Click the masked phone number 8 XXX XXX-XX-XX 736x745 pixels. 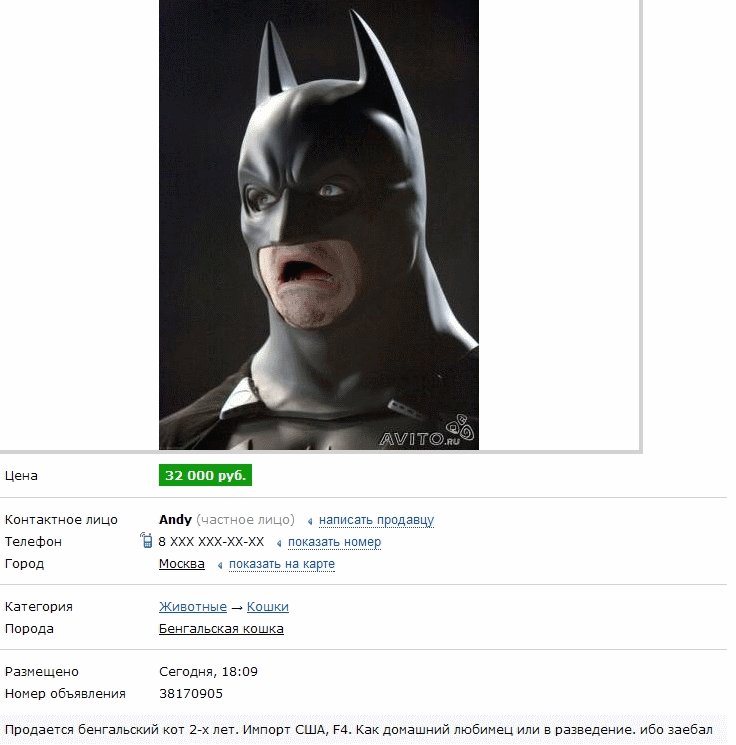click(x=211, y=542)
